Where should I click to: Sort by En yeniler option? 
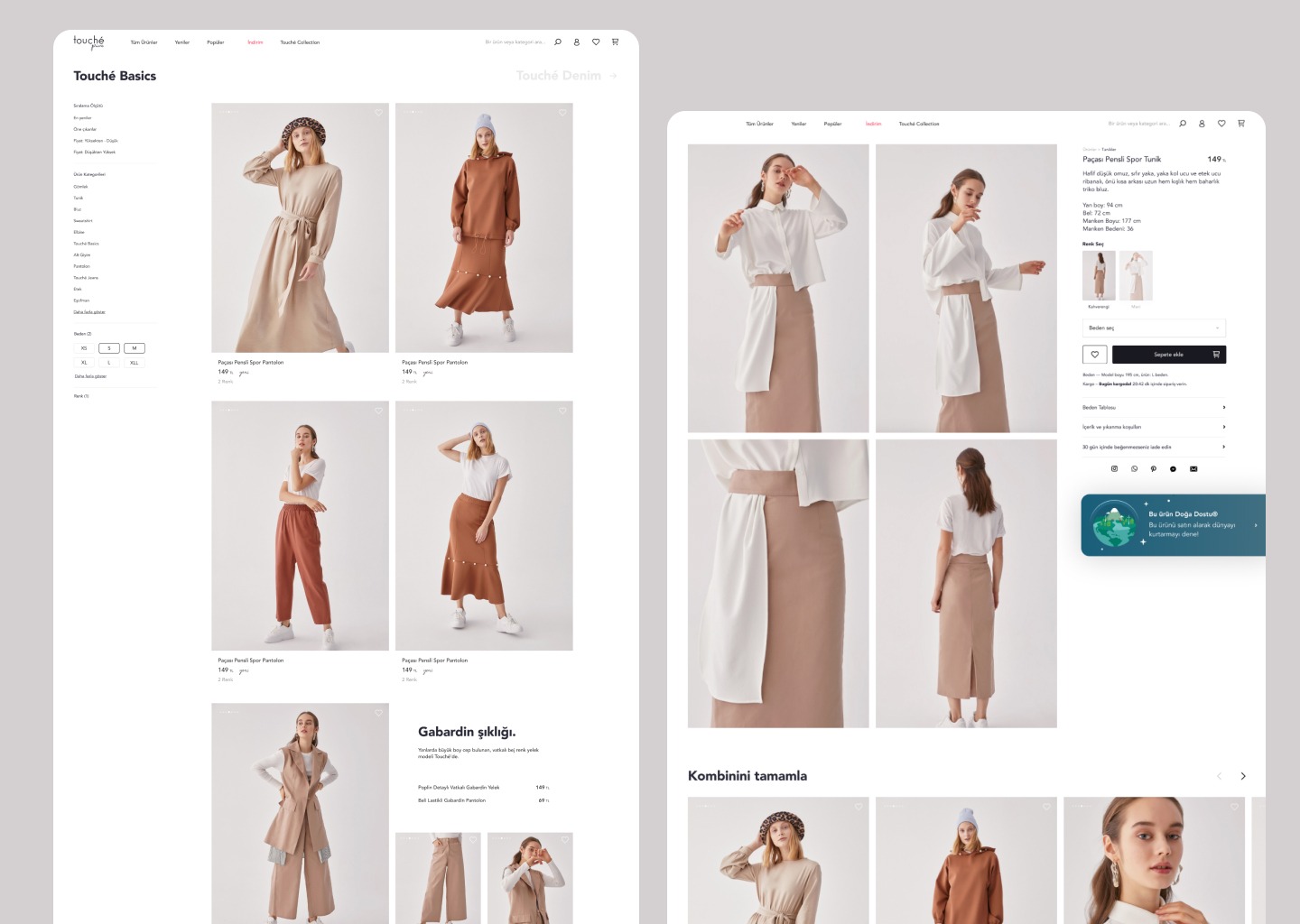point(83,118)
